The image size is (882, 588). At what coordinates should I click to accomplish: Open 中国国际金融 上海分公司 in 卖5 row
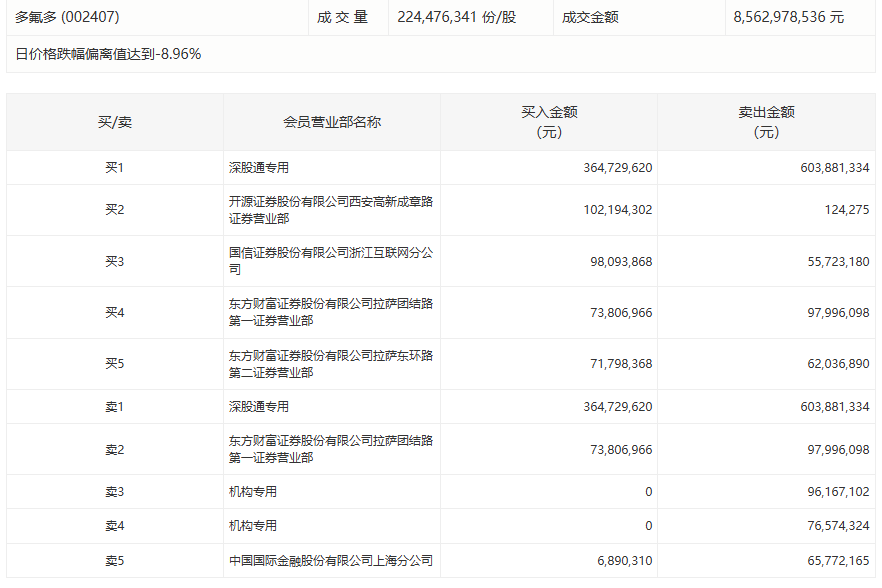330,561
